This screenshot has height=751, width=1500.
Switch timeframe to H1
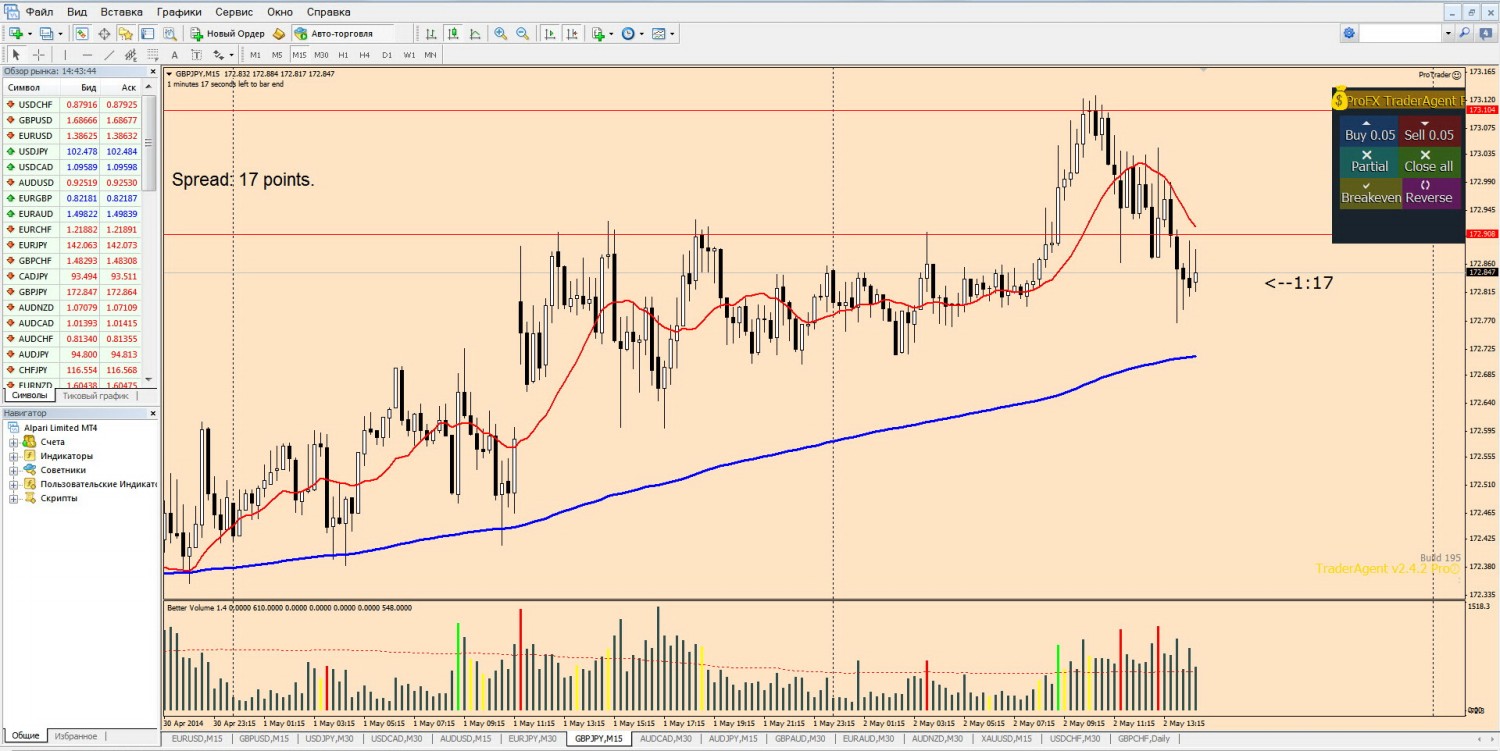click(343, 55)
